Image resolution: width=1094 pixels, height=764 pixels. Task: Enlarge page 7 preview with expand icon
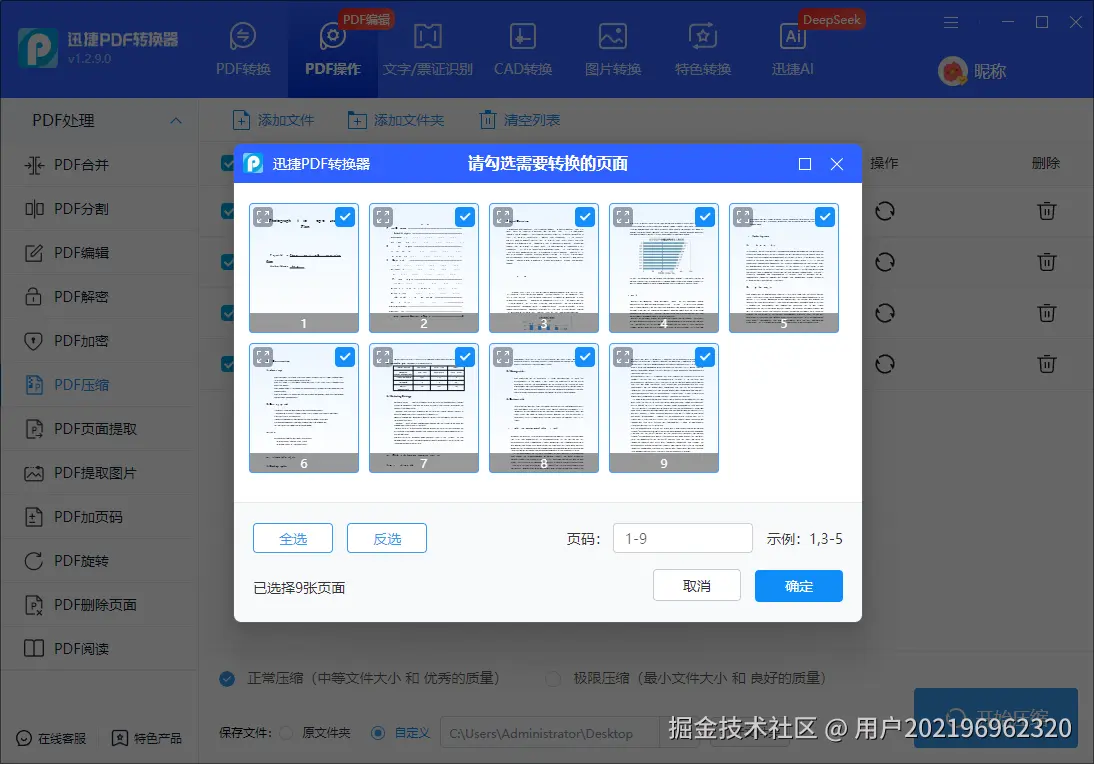383,357
